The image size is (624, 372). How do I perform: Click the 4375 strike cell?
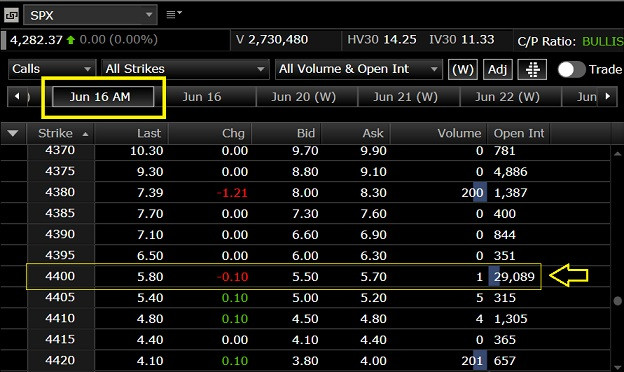pos(60,171)
